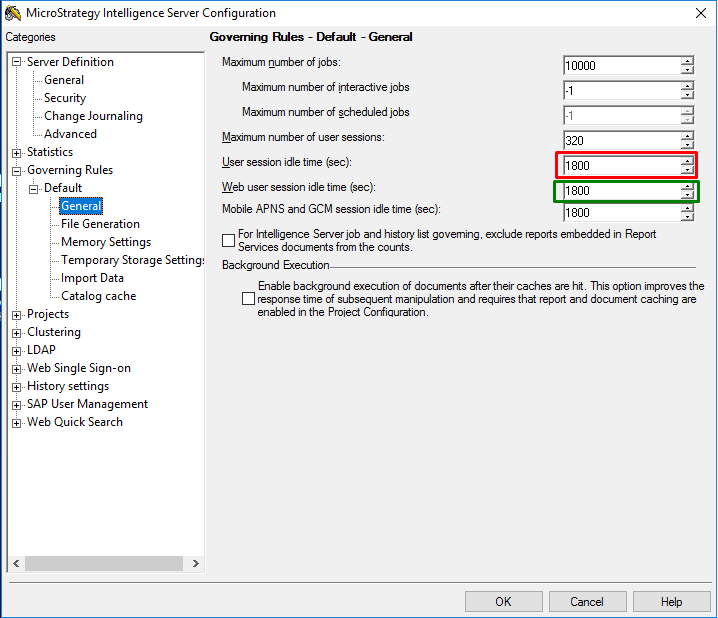
Task: Close the Intelligence Server Configuration dialog
Action: (701, 13)
